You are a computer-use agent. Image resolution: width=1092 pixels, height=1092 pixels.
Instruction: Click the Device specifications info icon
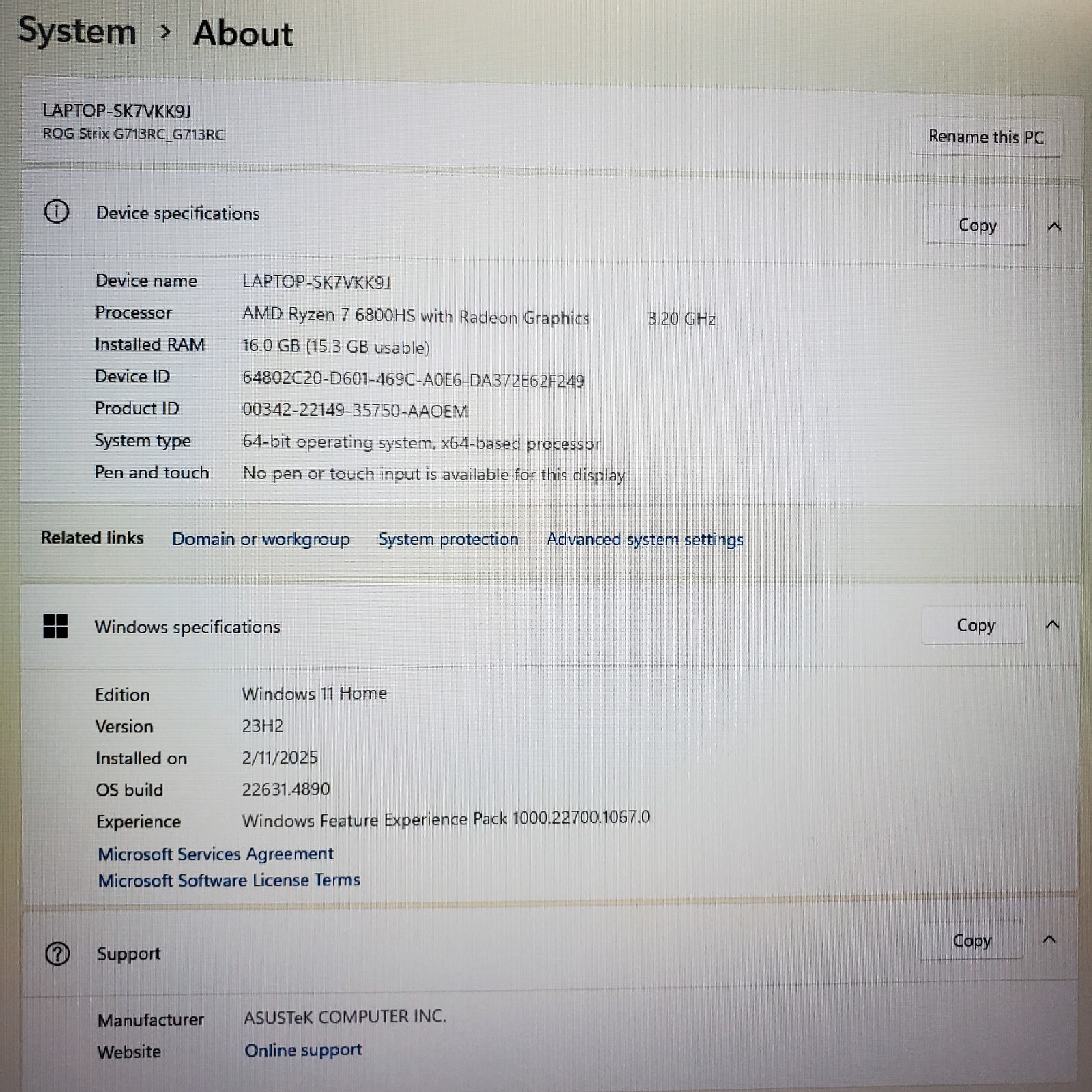56,212
